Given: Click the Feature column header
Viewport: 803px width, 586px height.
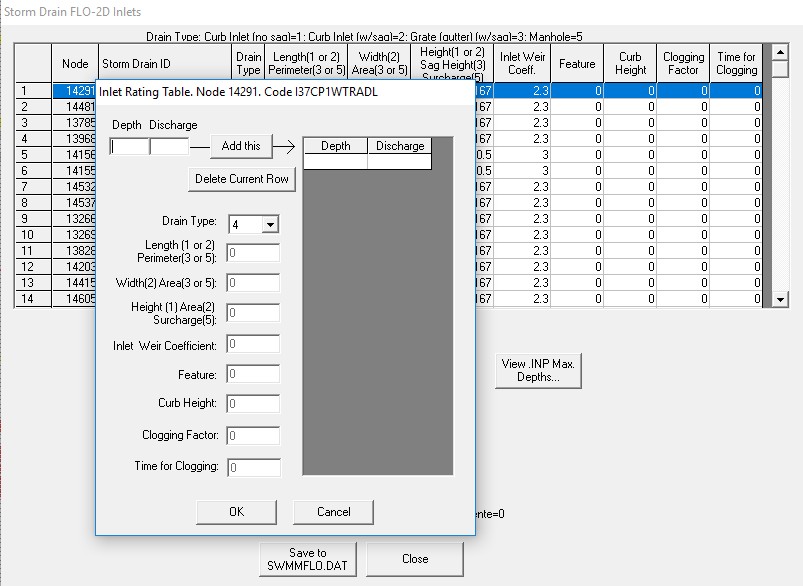Looking at the screenshot, I should pos(577,64).
